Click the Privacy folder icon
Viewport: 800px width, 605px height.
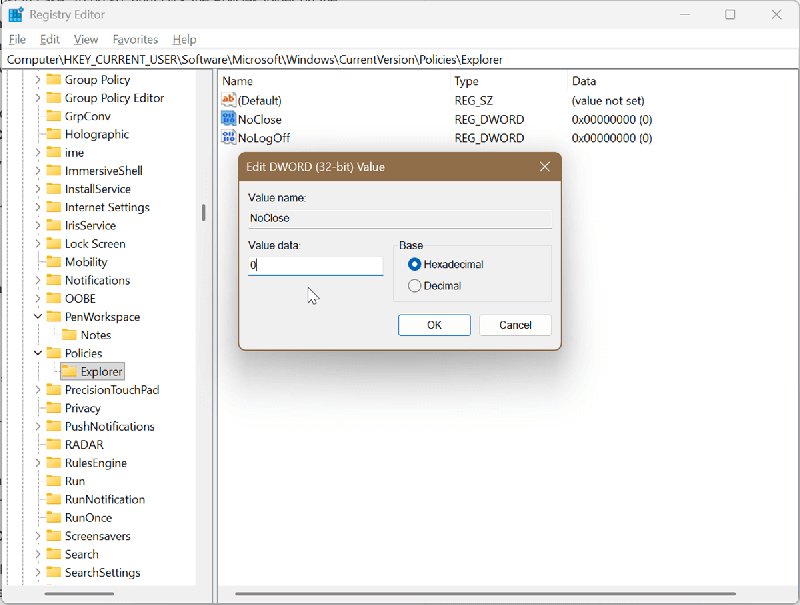click(x=54, y=408)
